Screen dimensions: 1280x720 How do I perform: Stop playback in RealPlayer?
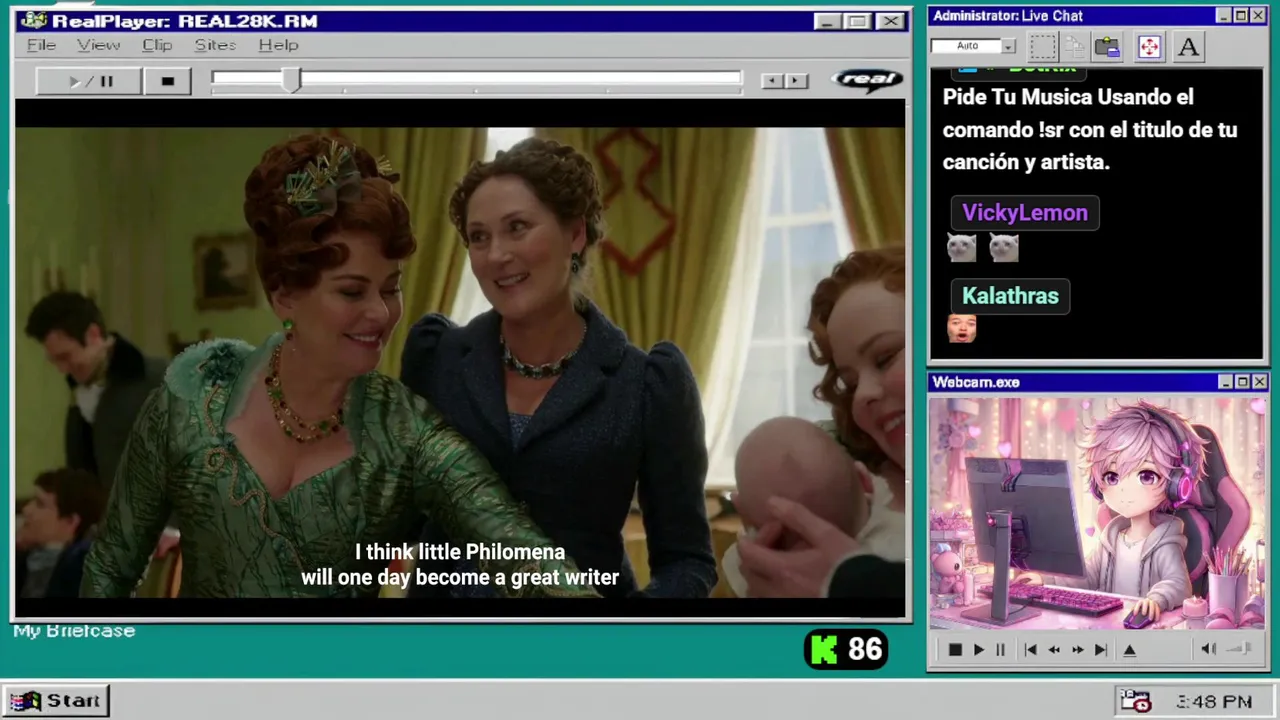click(167, 81)
